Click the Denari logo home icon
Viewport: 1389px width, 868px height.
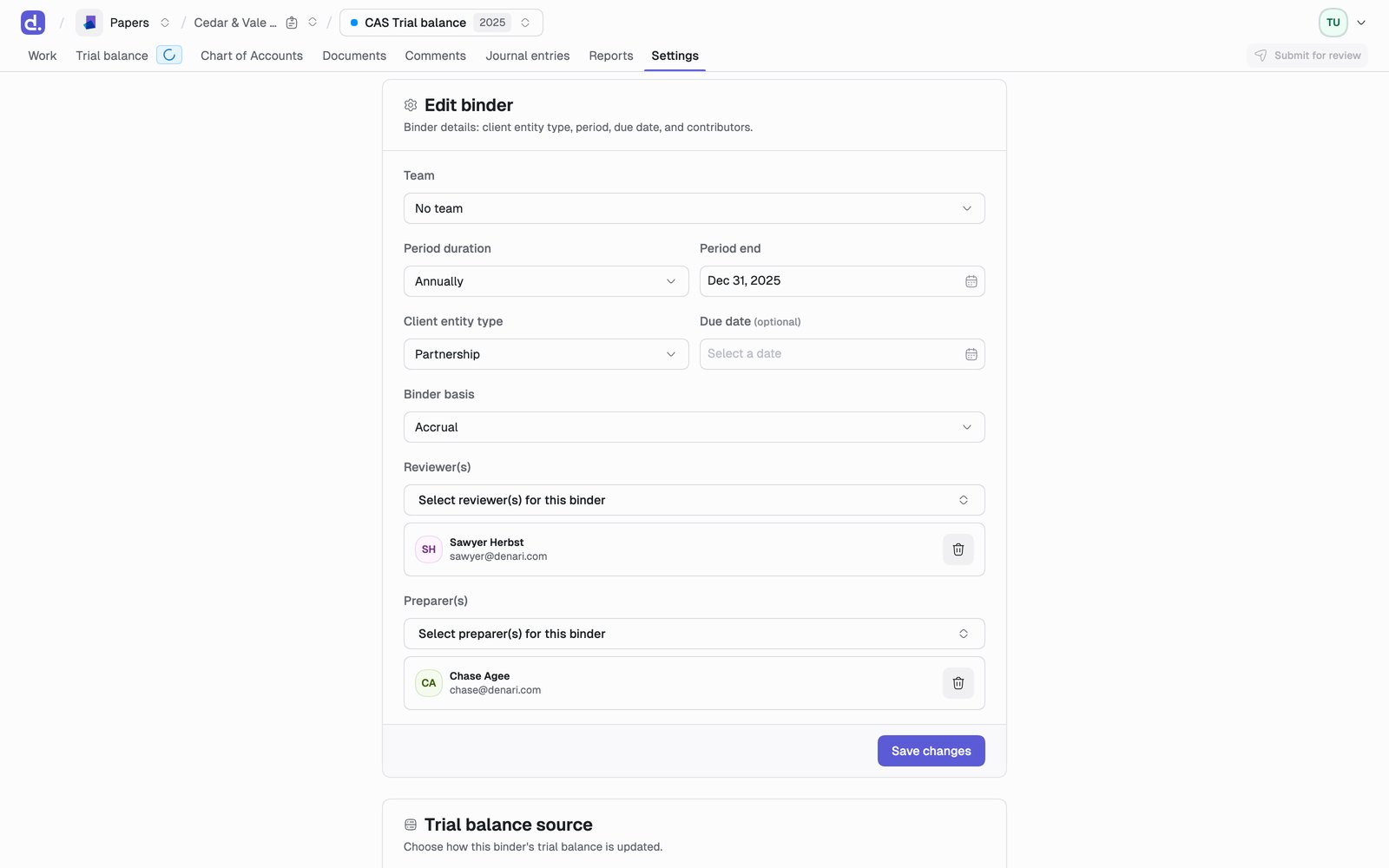33,23
